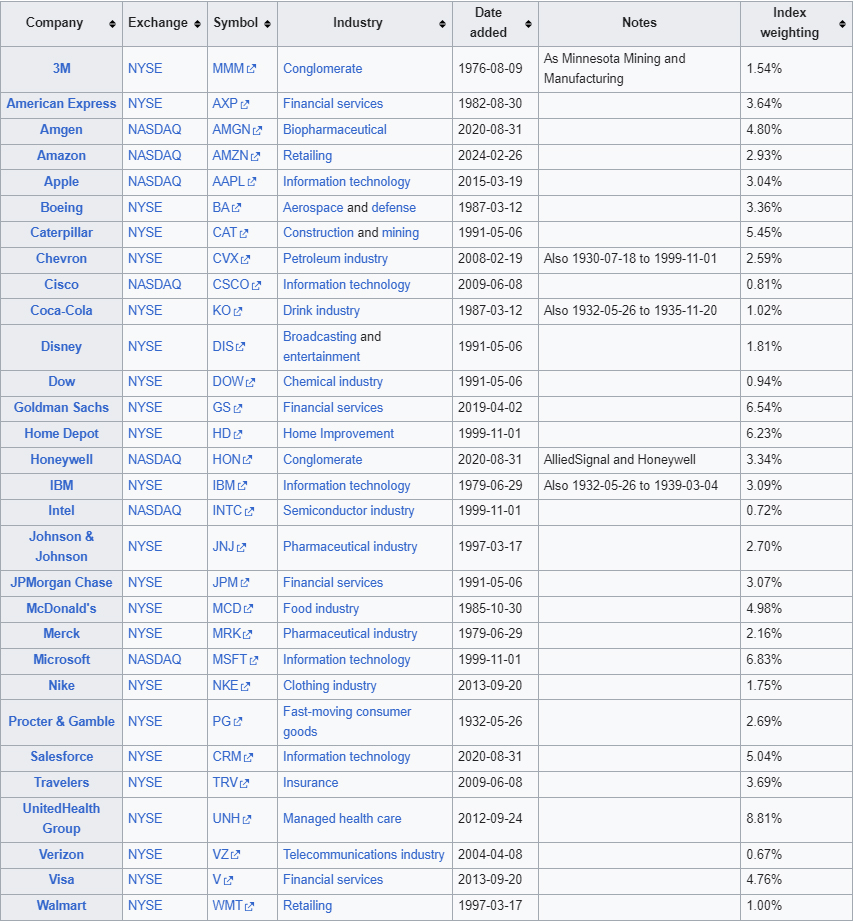Open the CVX stock symbol link

[x=226, y=258]
